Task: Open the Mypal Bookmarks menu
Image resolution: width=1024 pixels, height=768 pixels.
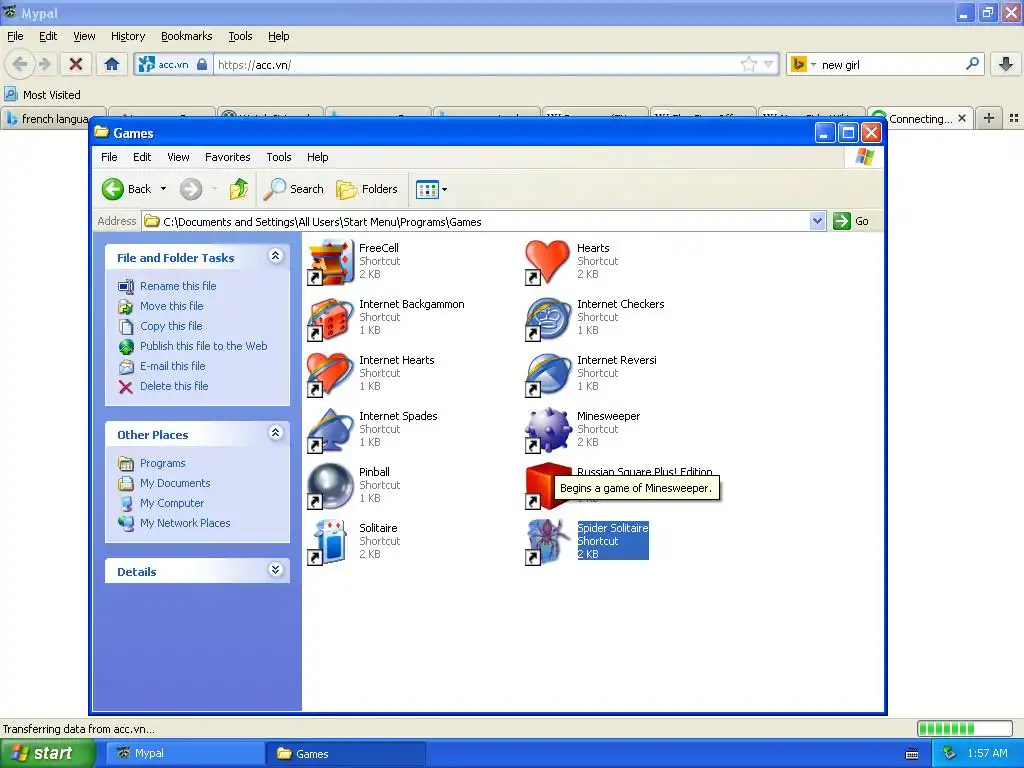Action: (x=187, y=36)
